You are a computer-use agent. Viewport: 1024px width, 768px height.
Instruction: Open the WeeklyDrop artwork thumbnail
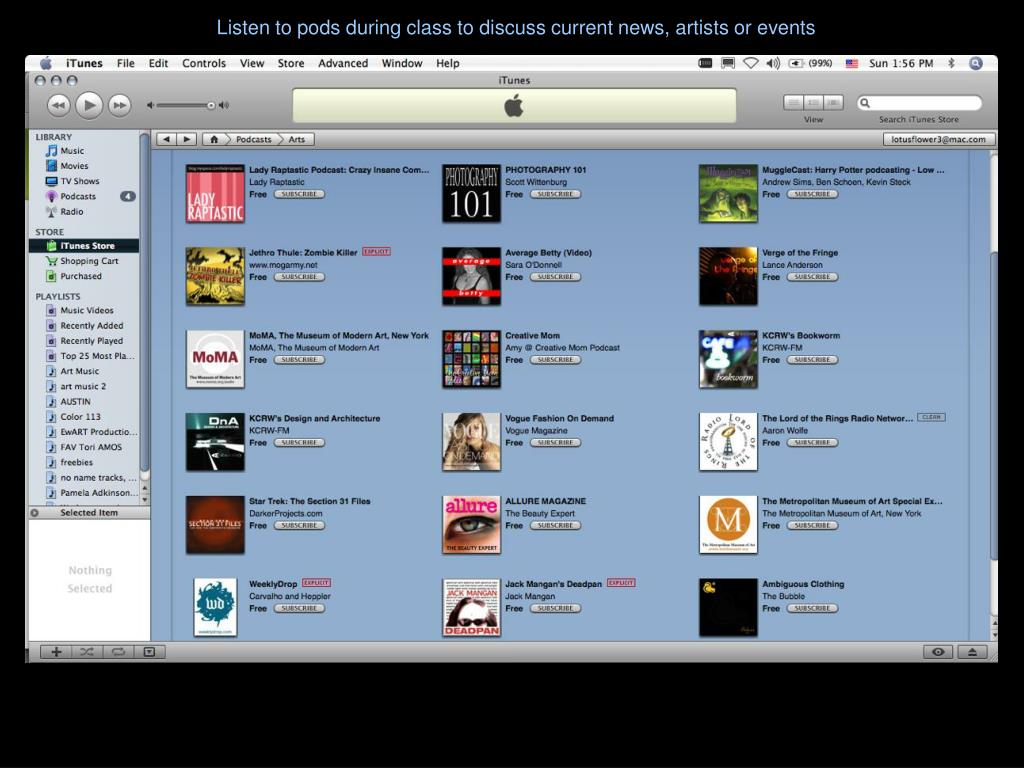tap(215, 607)
